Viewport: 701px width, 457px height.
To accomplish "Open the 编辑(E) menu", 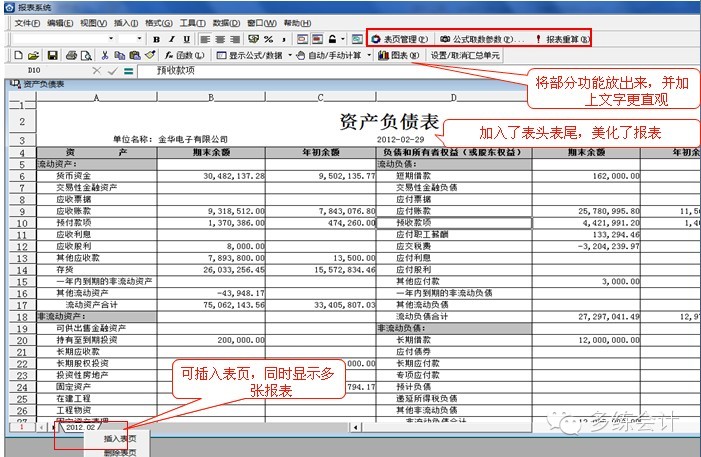I will tap(60, 23).
